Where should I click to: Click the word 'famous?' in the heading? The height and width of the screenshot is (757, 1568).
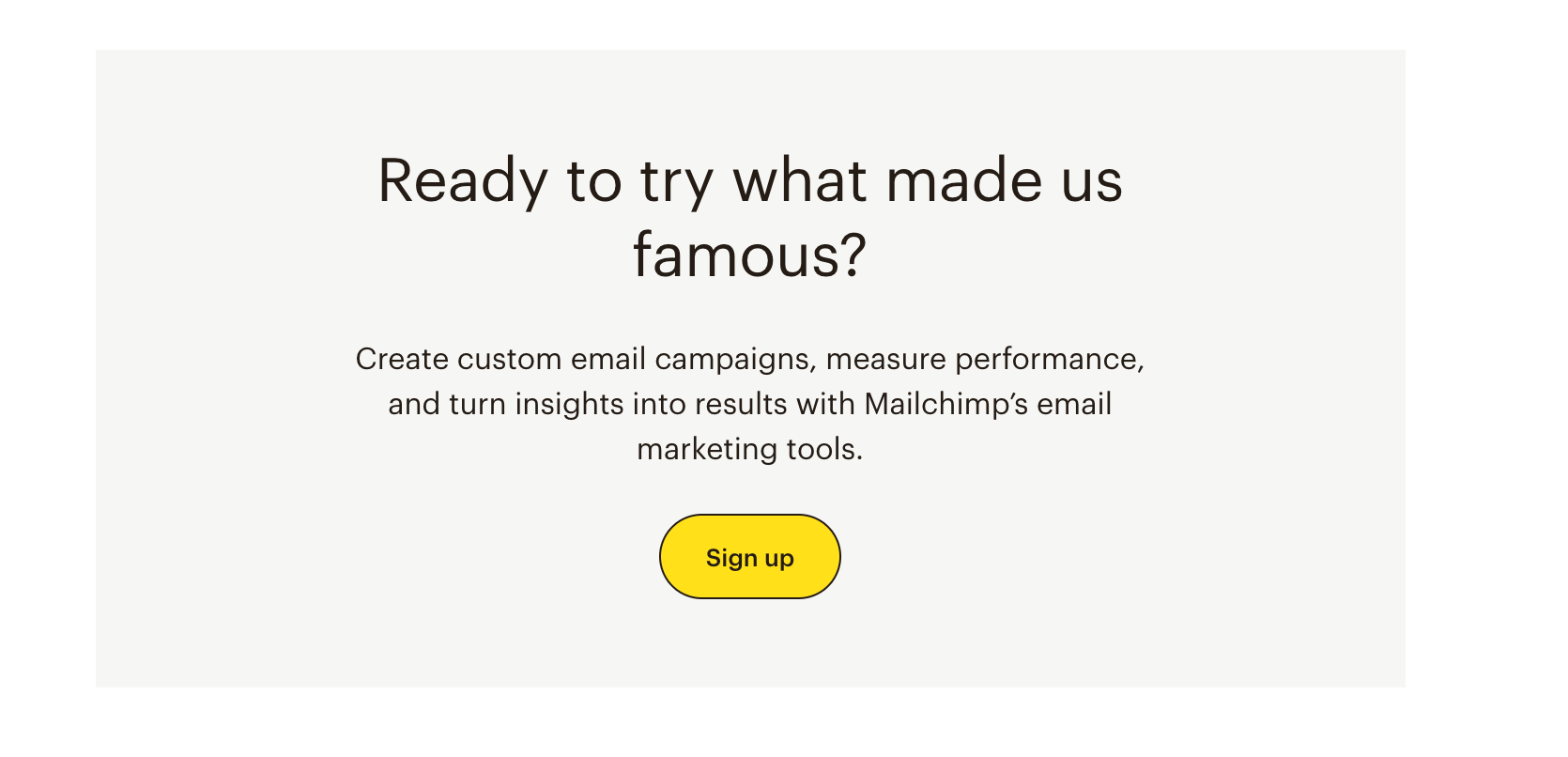point(749,252)
